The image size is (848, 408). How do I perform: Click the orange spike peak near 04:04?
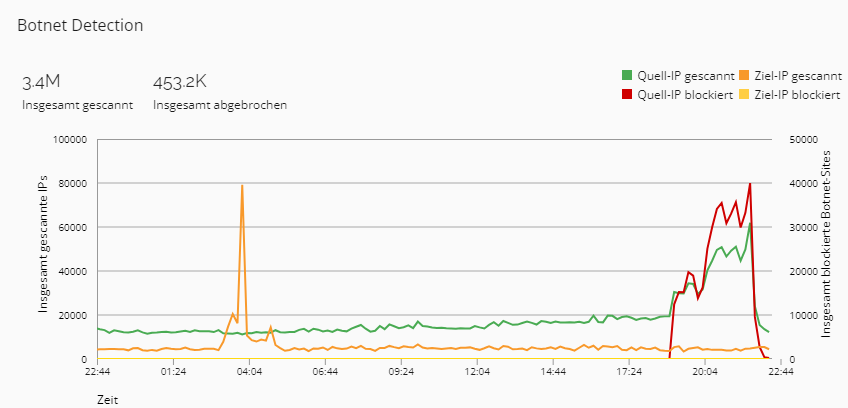pyautogui.click(x=242, y=185)
